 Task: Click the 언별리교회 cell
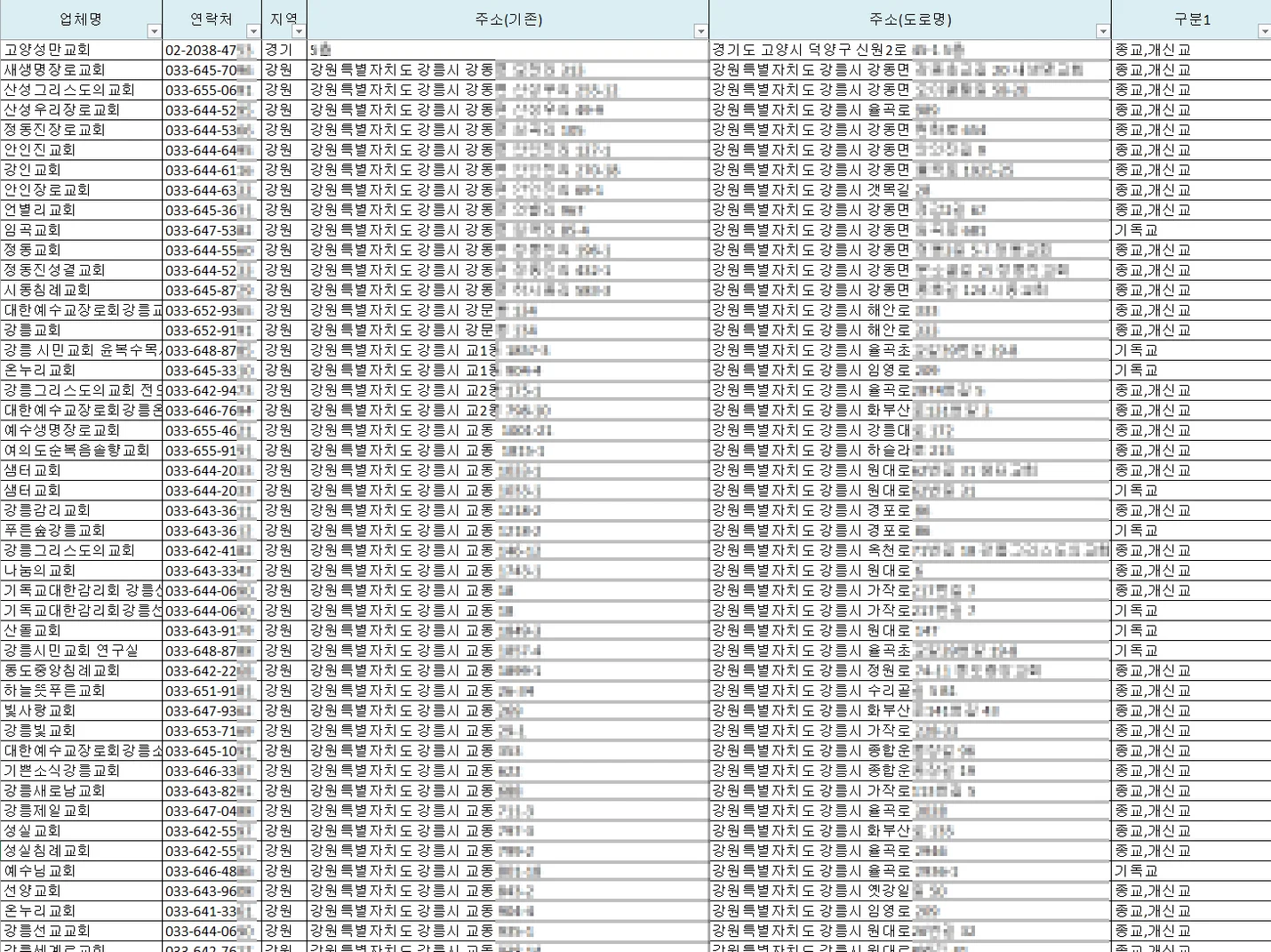pos(81,210)
